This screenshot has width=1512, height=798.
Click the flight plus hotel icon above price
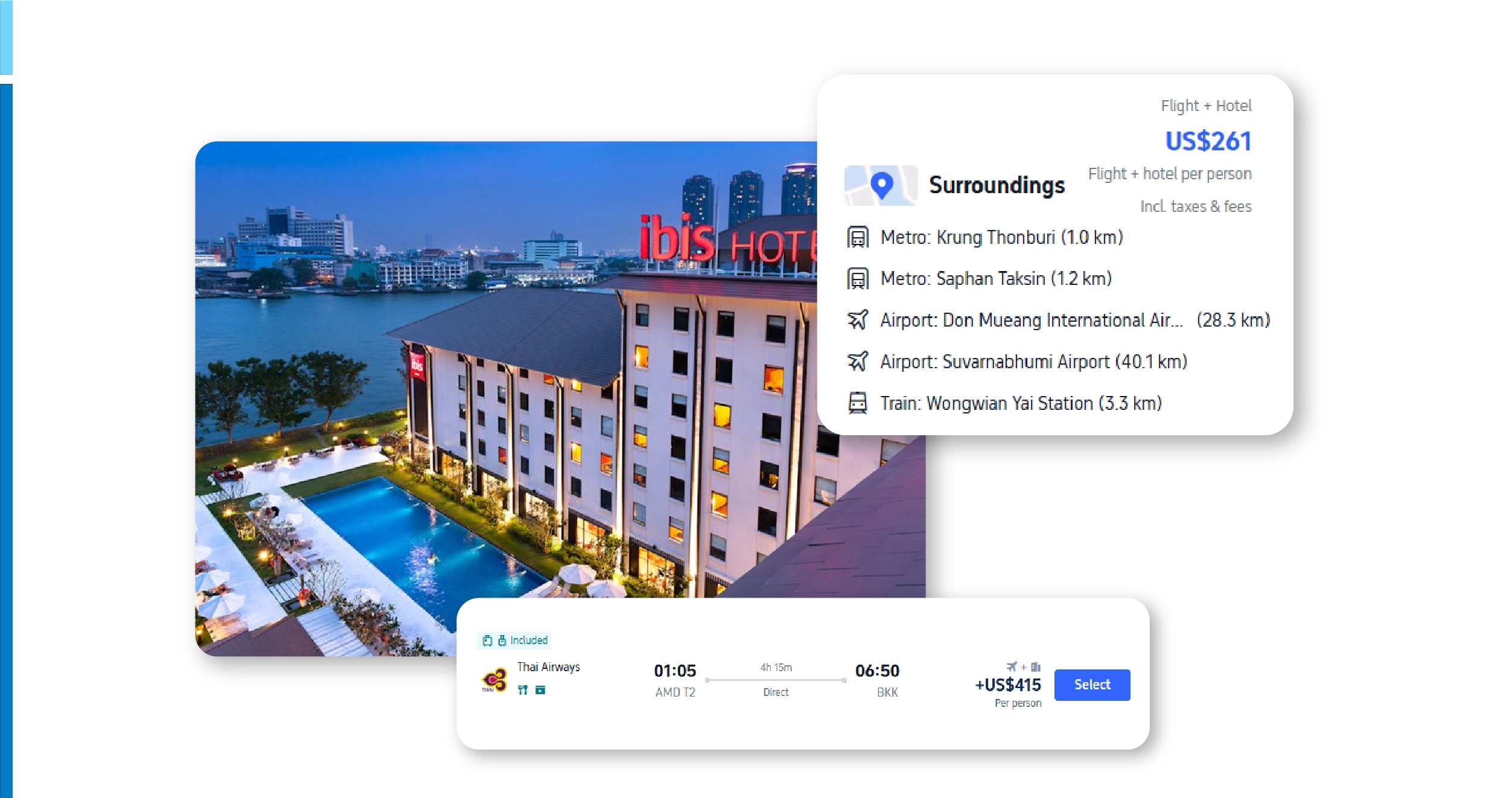(1023, 667)
